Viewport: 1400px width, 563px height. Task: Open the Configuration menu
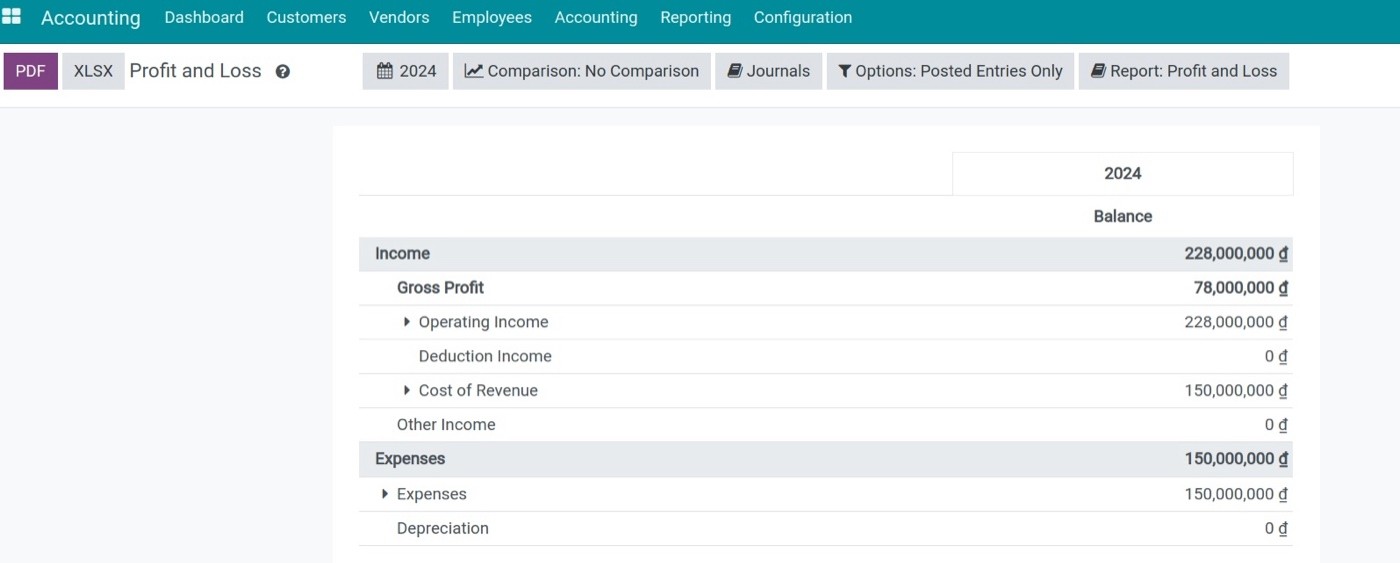(x=803, y=17)
